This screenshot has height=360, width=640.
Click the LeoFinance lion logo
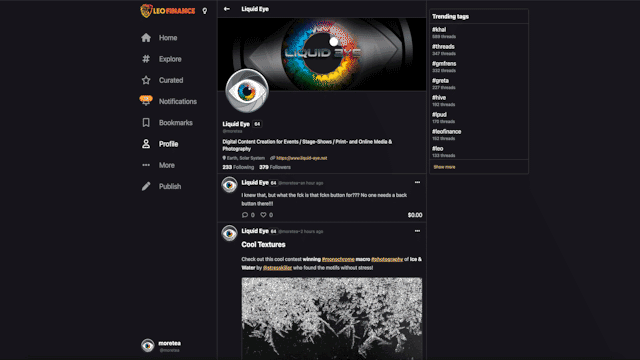pos(167,11)
